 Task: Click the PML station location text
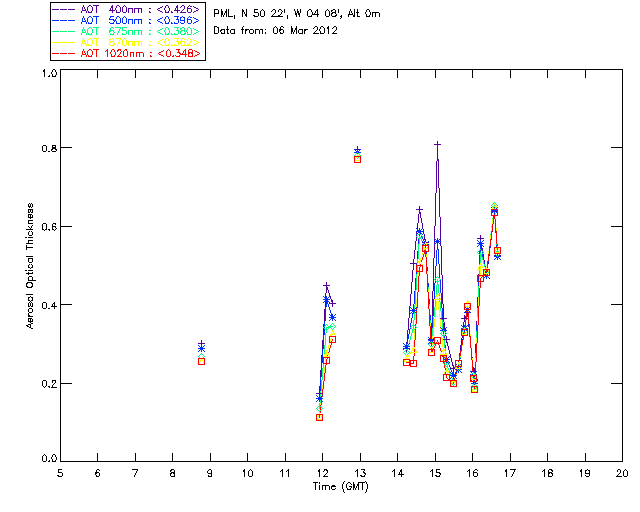(x=297, y=14)
